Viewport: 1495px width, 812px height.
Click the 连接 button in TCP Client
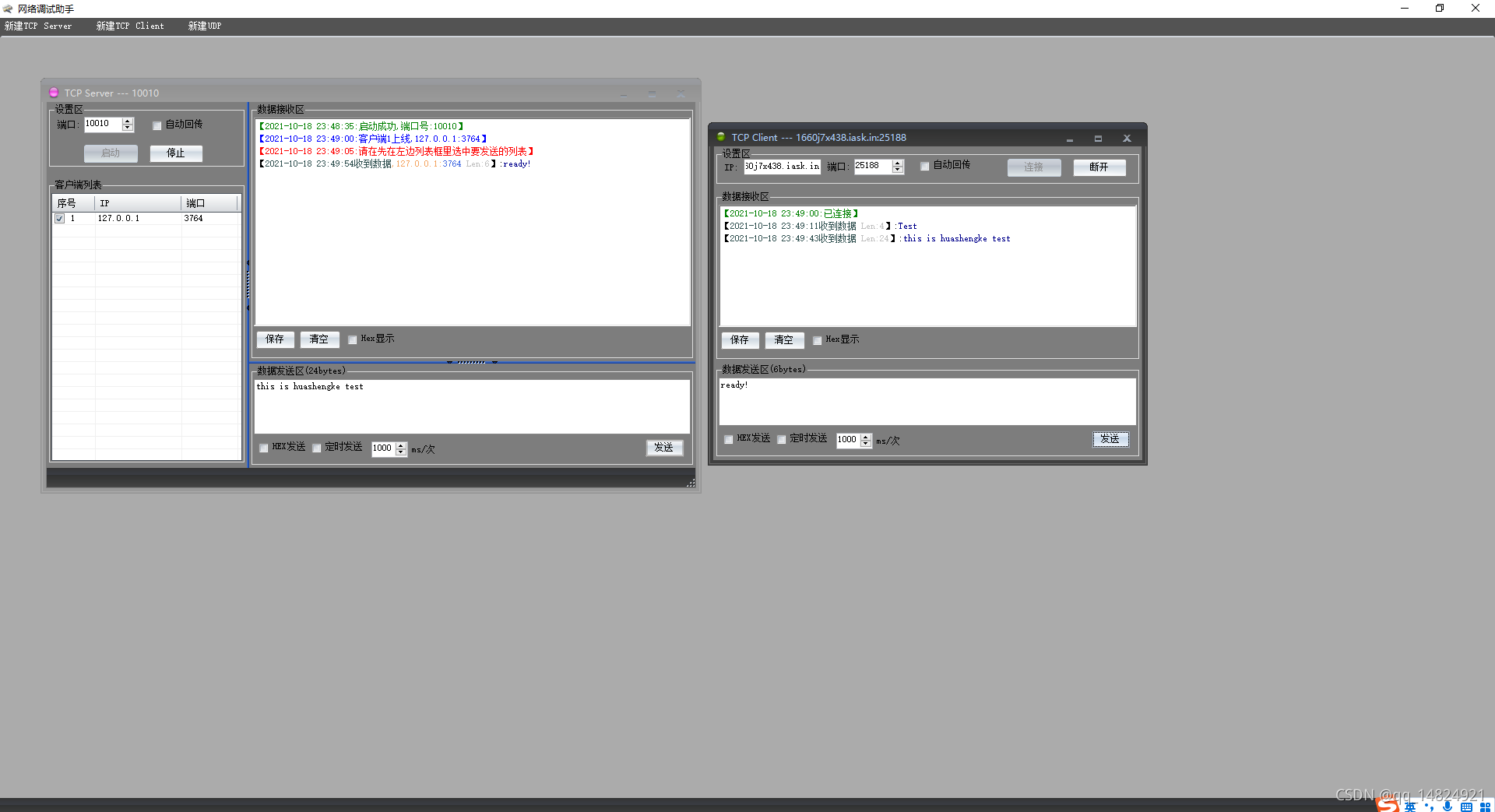pyautogui.click(x=1034, y=167)
